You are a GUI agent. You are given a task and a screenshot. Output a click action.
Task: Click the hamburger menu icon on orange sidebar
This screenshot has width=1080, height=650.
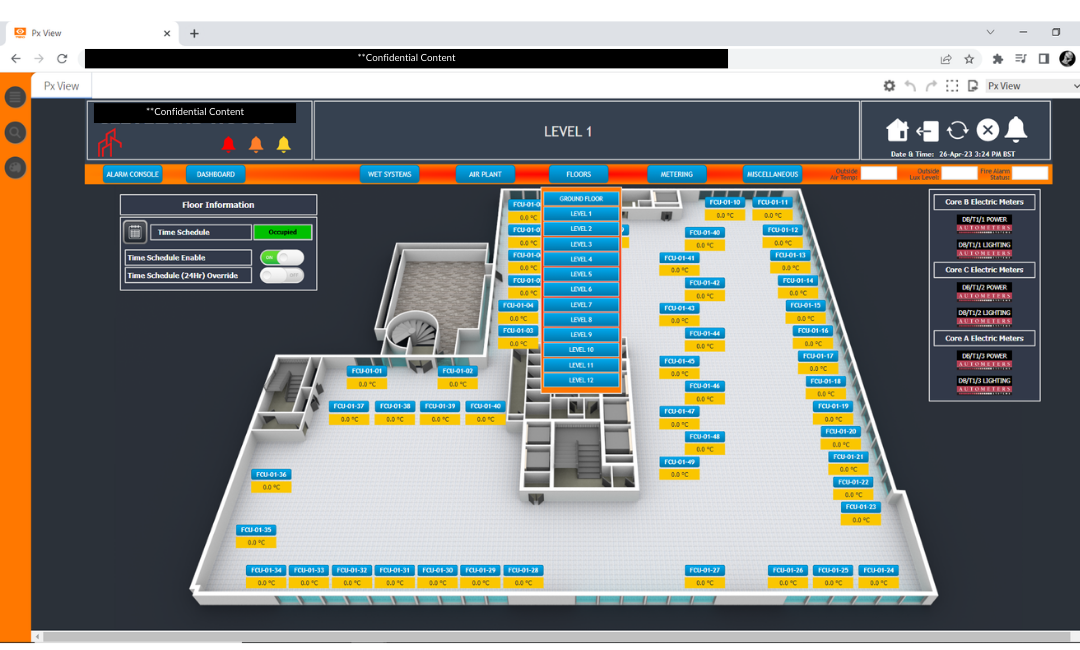tap(14, 97)
